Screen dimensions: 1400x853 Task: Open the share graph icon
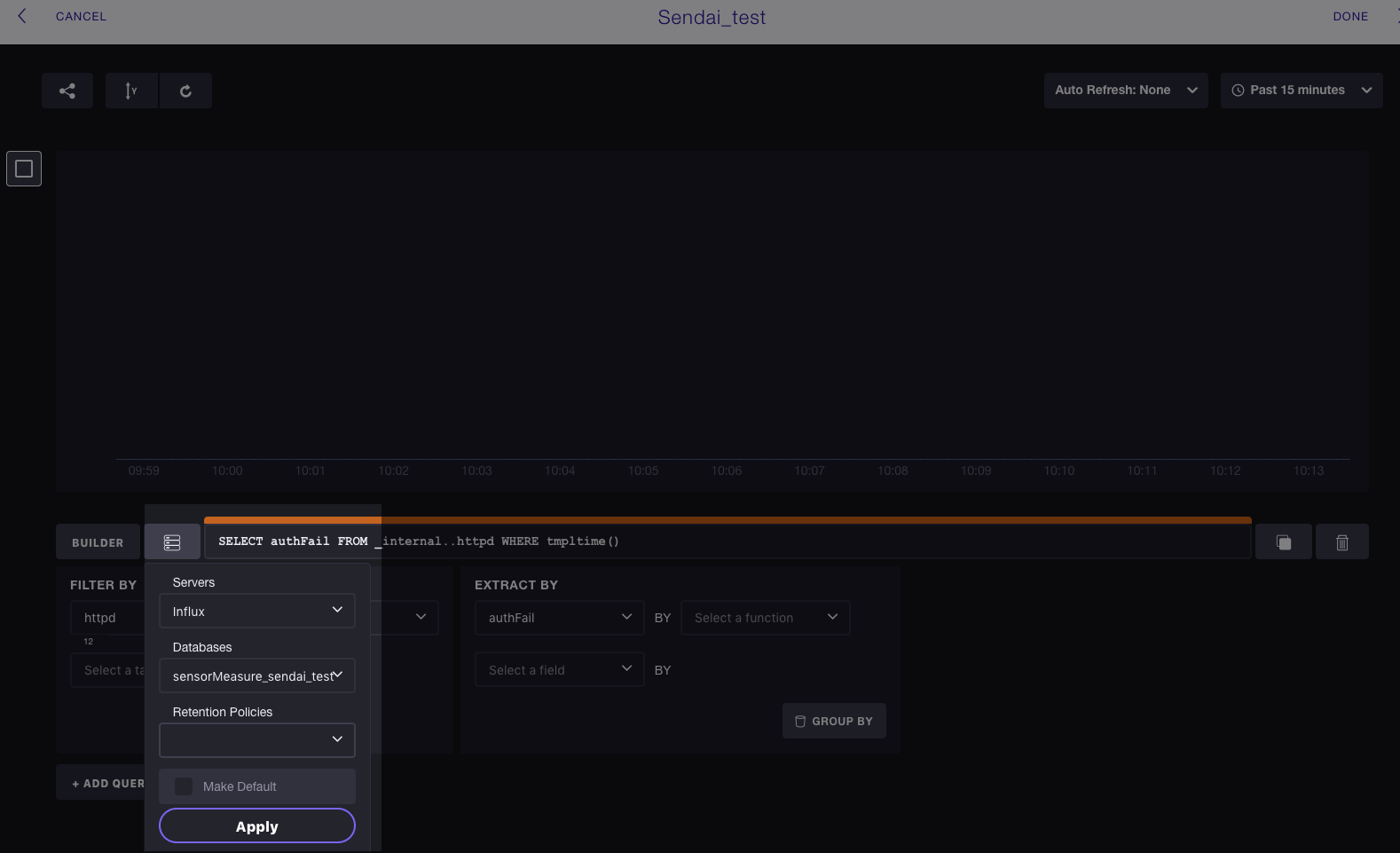(67, 91)
